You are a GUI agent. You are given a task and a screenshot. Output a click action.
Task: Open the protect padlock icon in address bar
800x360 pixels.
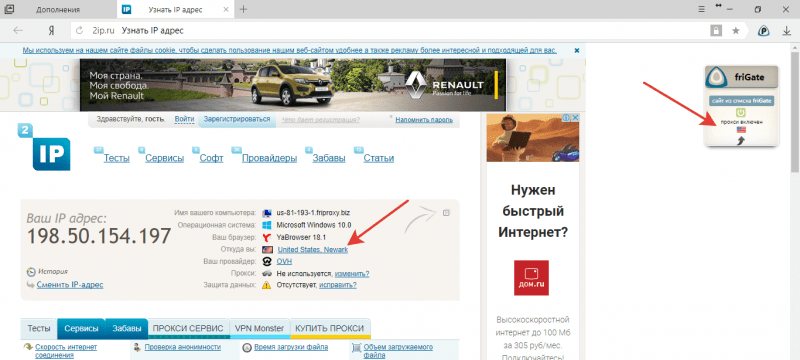tap(716, 31)
